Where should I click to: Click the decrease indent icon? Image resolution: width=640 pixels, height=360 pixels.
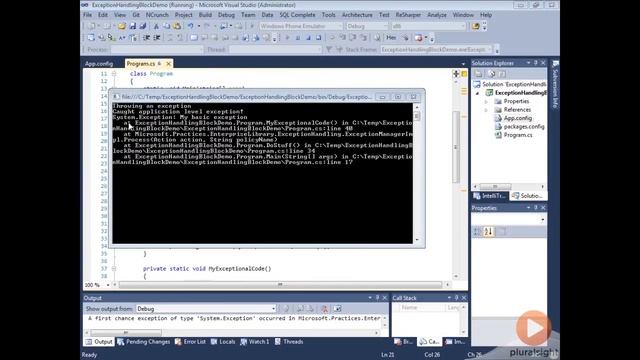[147, 38]
